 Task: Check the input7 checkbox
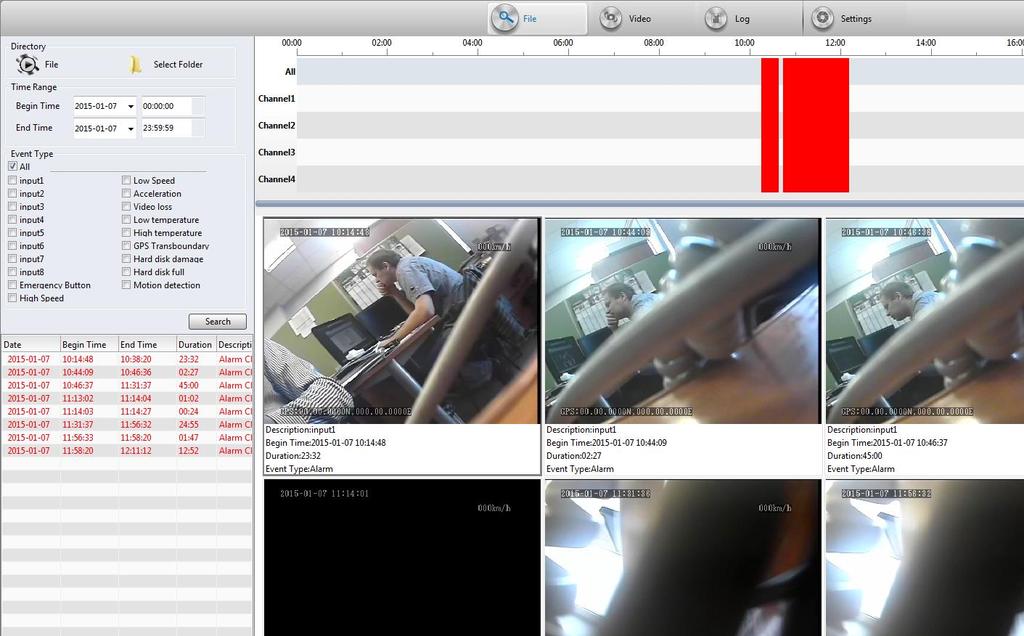coord(12,259)
